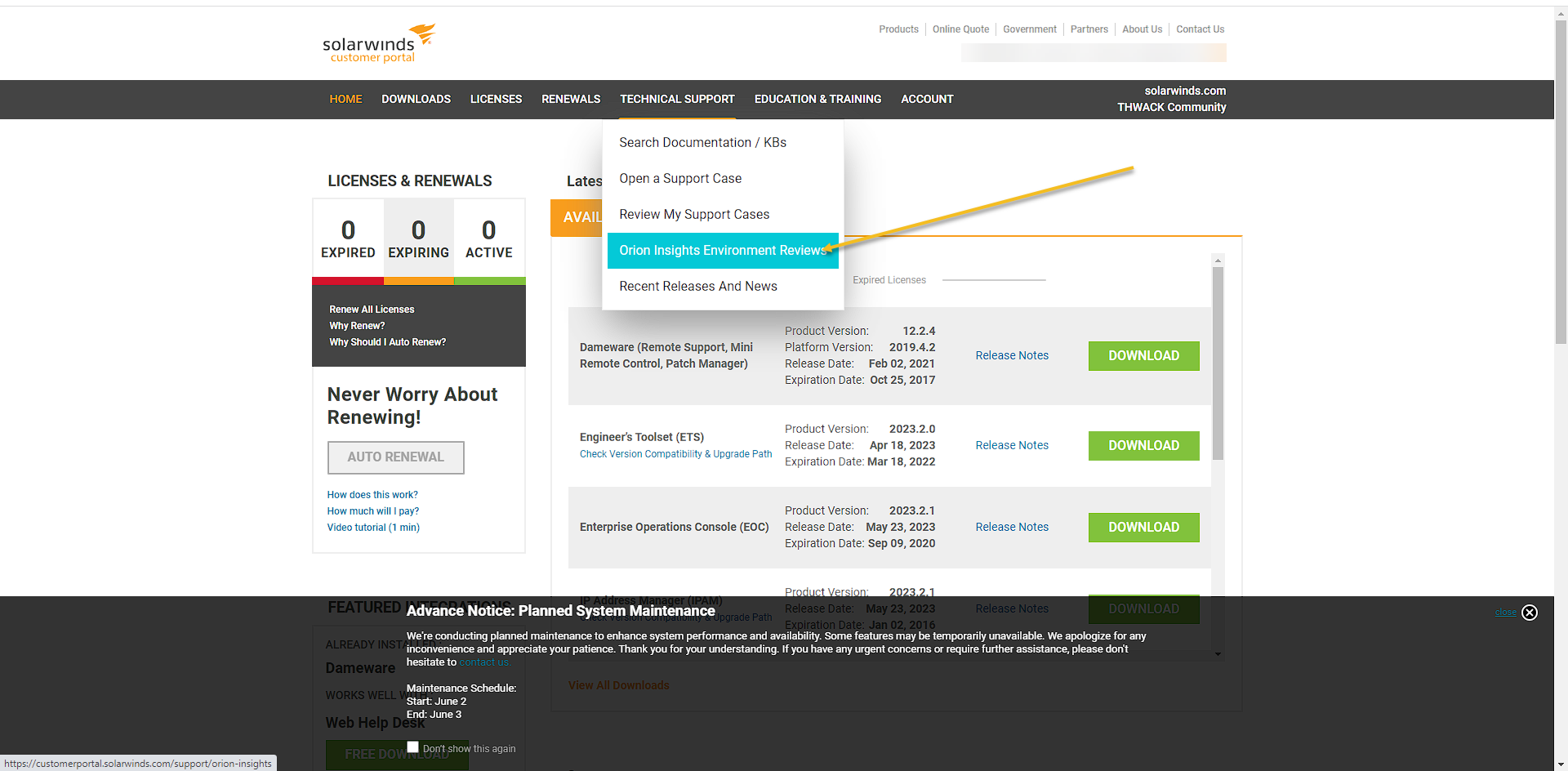Open the EDUCATION & TRAINING menu
The height and width of the screenshot is (771, 1568).
click(817, 99)
